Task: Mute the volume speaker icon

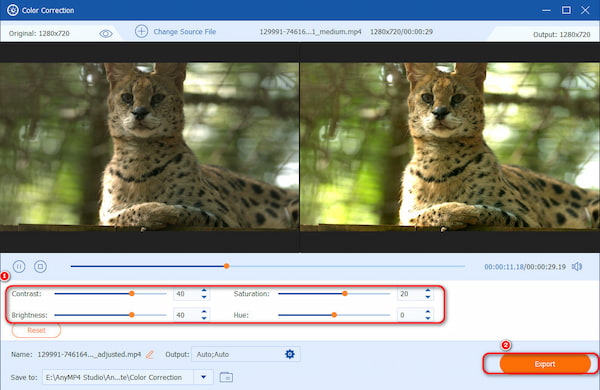Action: pyautogui.click(x=577, y=266)
